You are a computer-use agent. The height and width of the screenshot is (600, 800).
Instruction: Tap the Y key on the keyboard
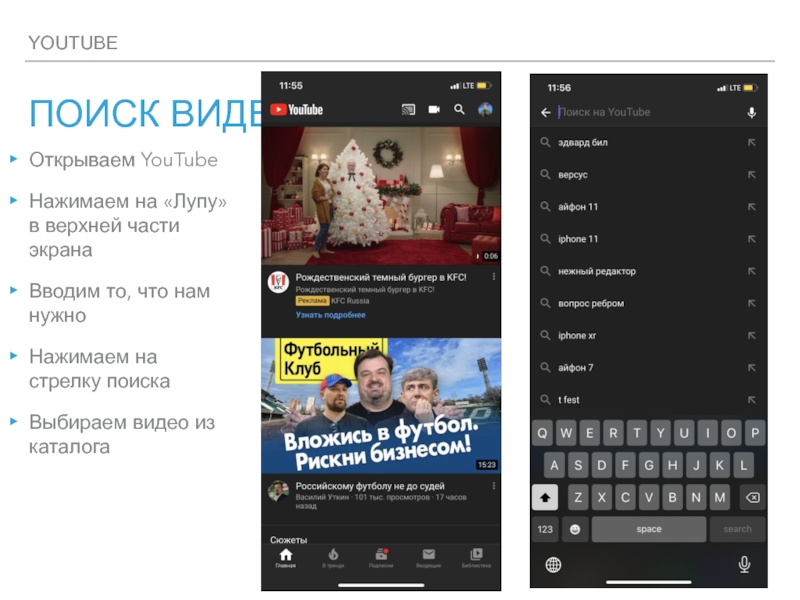[x=660, y=433]
